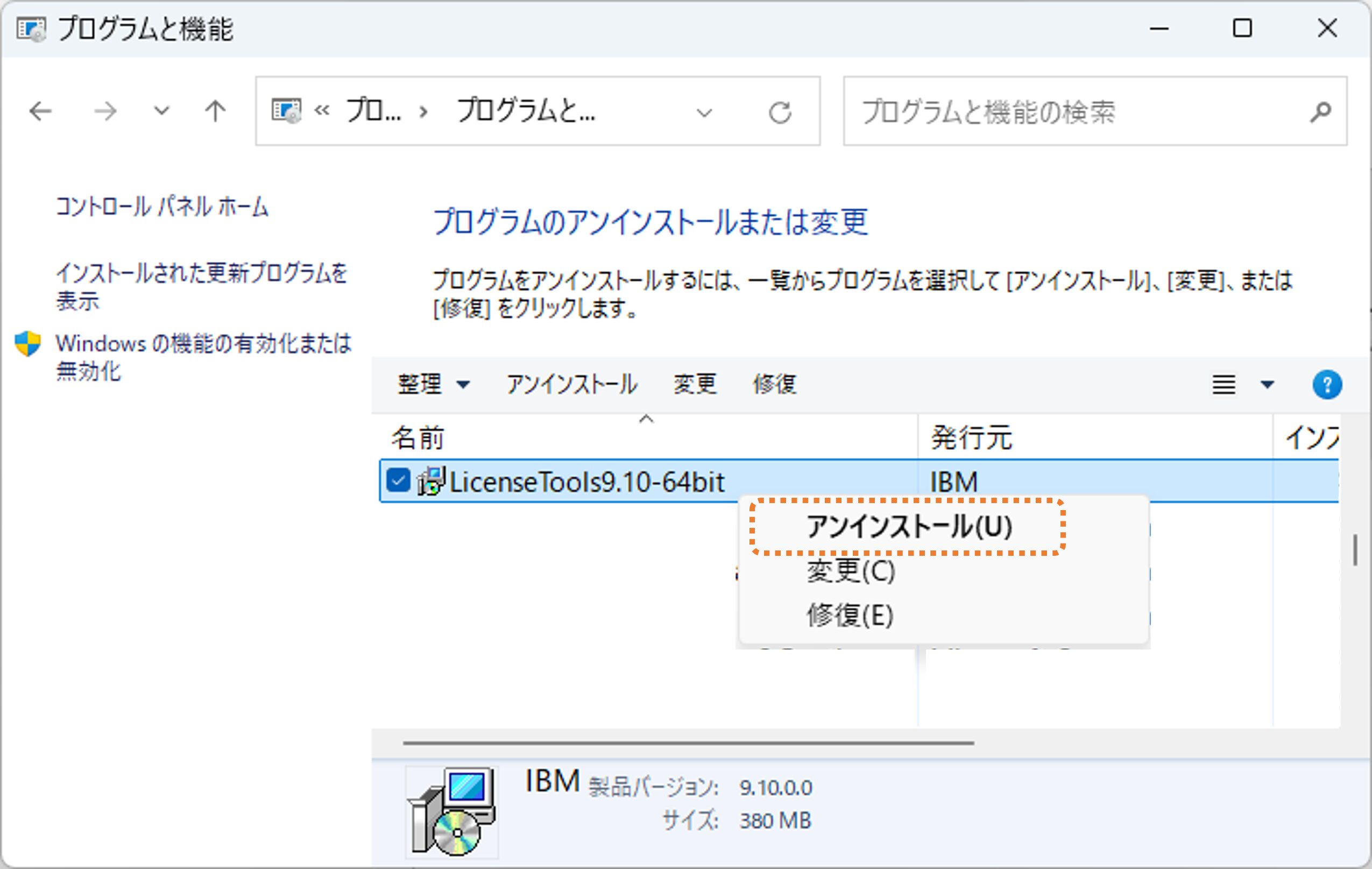Click the horizontal scrollbar thumb
The width and height of the screenshot is (1372, 869).
pyautogui.click(x=688, y=743)
